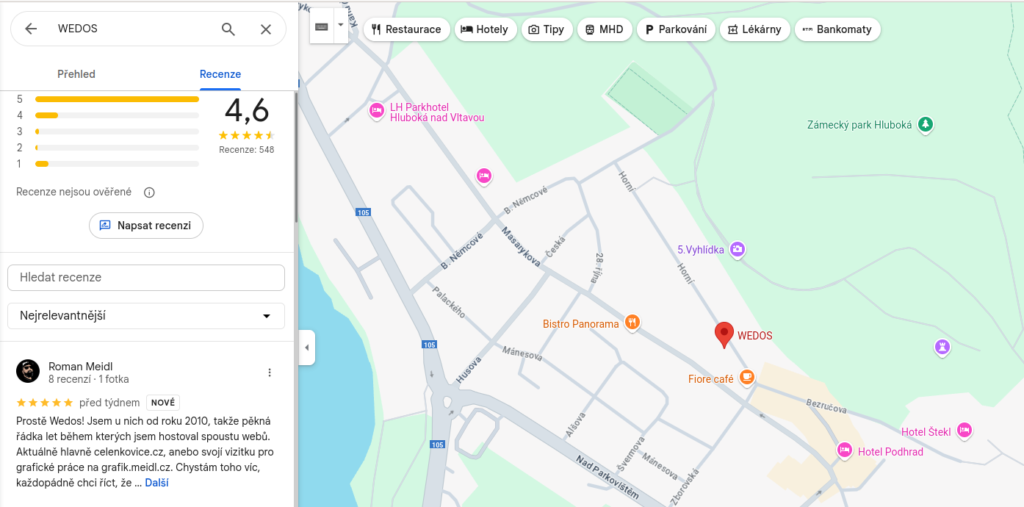Filter reviews by 5-star bar

117,99
